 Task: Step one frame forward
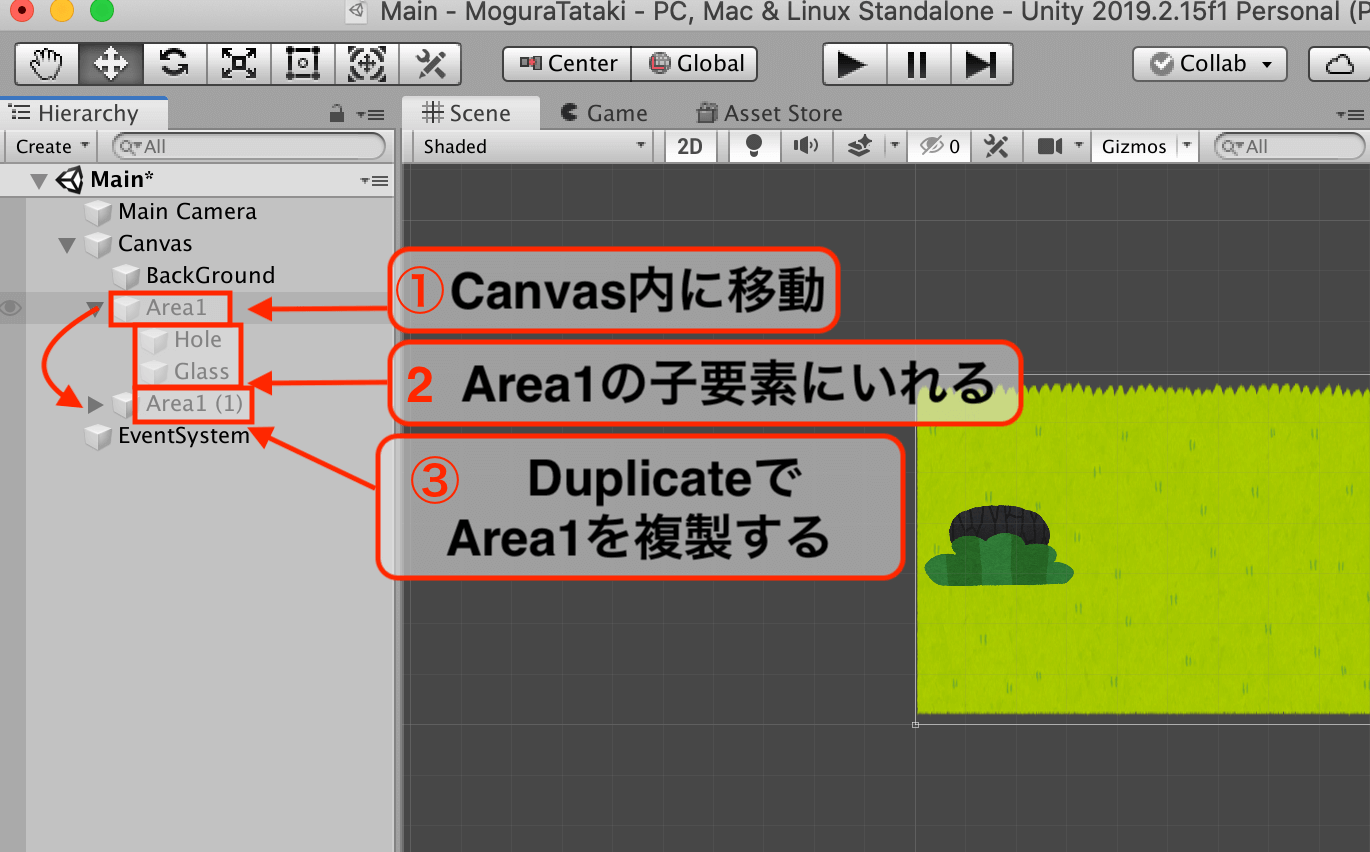[x=981, y=64]
